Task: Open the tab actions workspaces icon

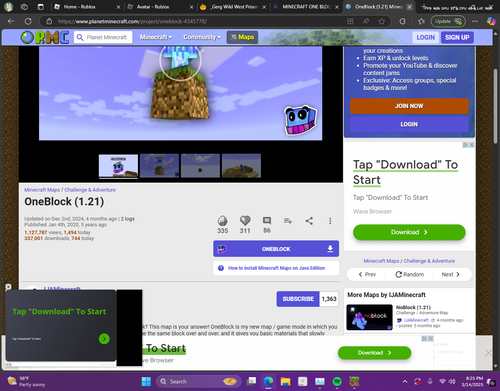Action: click(24, 7)
